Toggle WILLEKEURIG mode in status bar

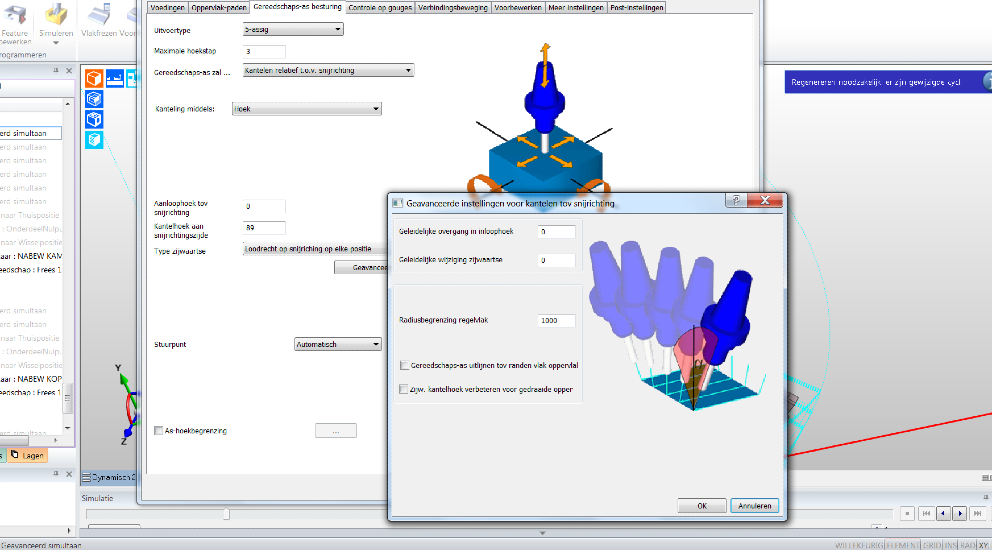859,545
